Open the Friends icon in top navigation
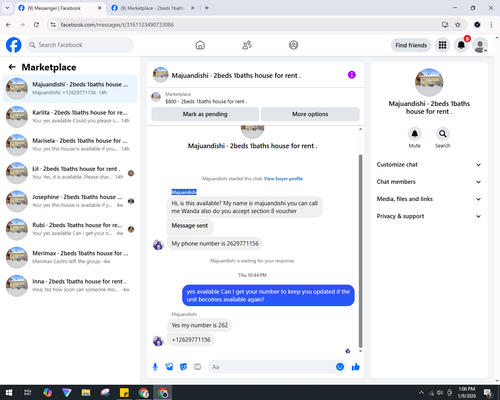The image size is (500, 400). pyautogui.click(x=247, y=45)
